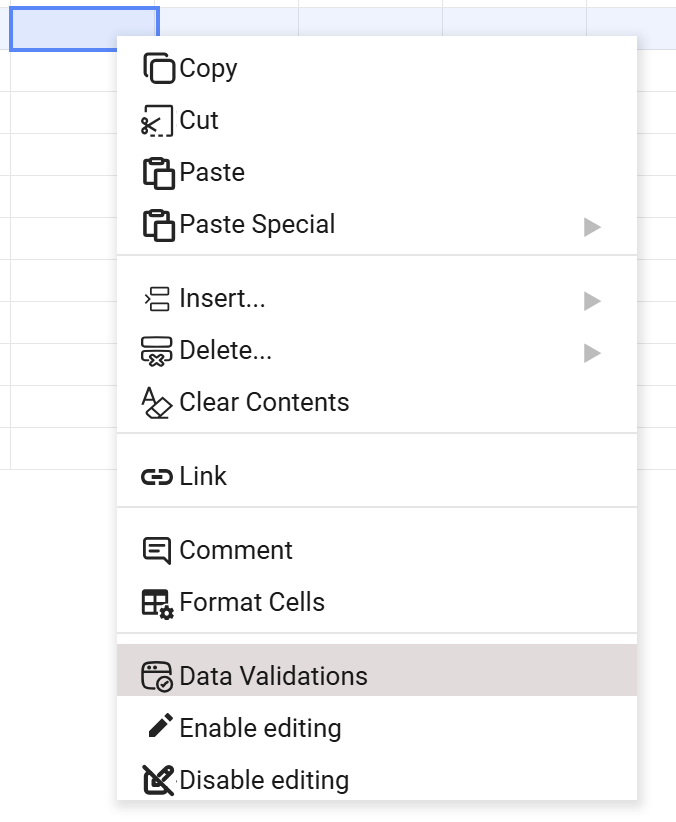Open Format Cells from the menu text

point(252,603)
